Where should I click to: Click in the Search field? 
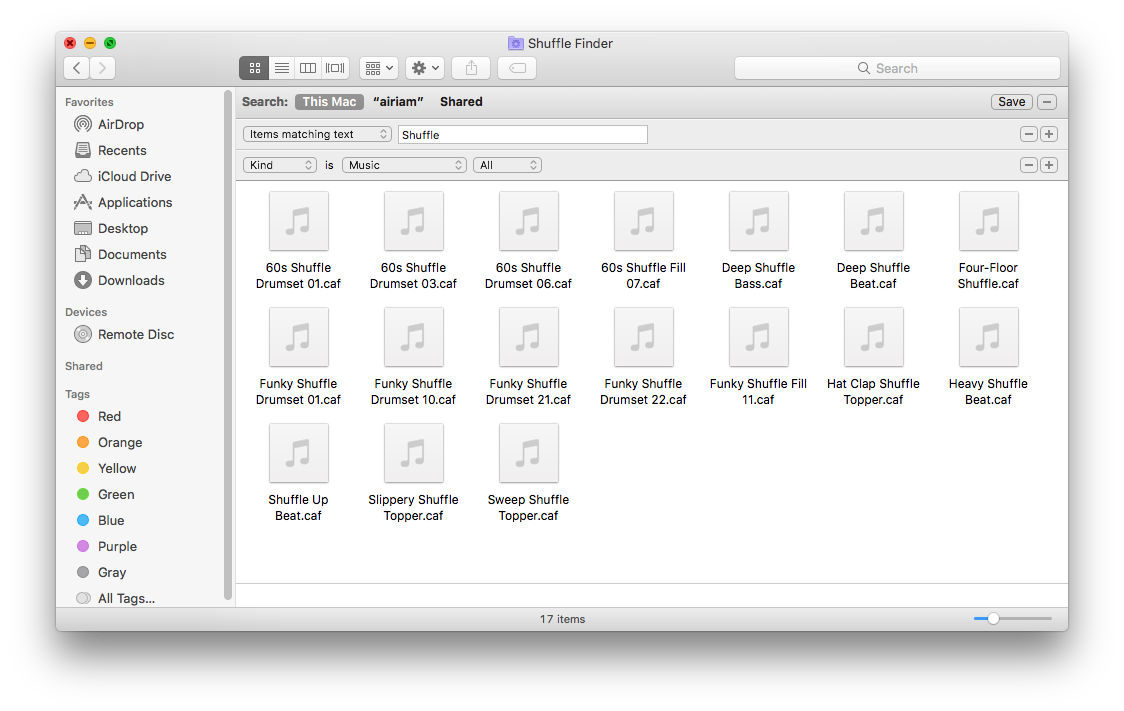click(897, 68)
